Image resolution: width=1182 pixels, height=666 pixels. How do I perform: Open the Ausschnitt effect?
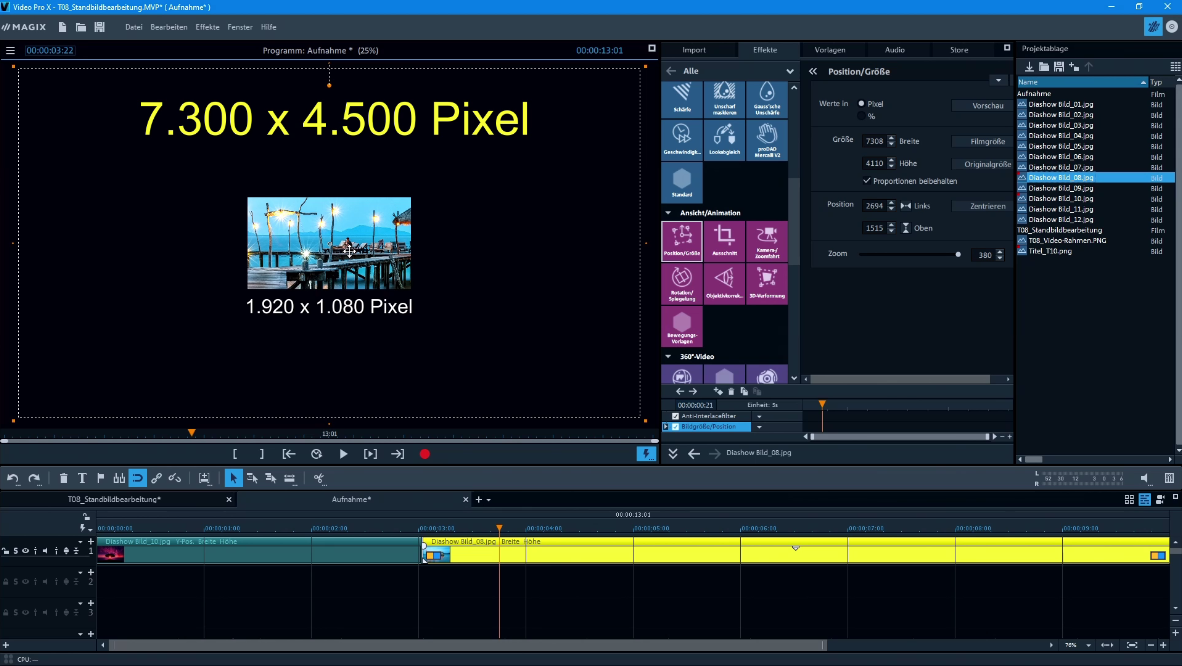pyautogui.click(x=723, y=240)
